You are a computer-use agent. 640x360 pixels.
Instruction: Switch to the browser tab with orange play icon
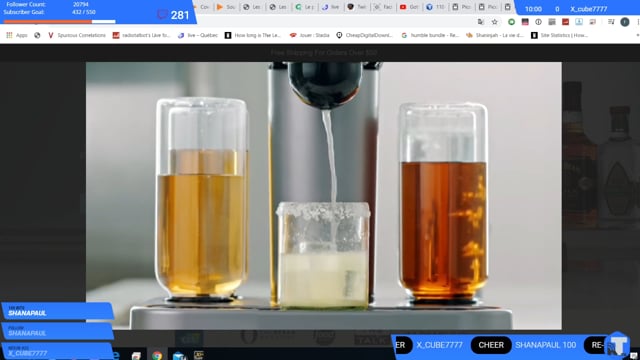click(x=226, y=7)
